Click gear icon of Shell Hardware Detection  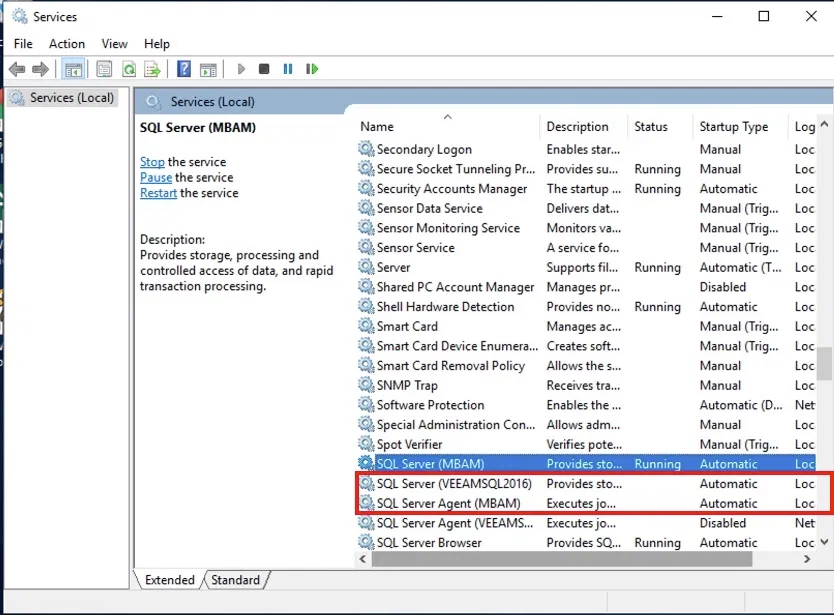366,306
